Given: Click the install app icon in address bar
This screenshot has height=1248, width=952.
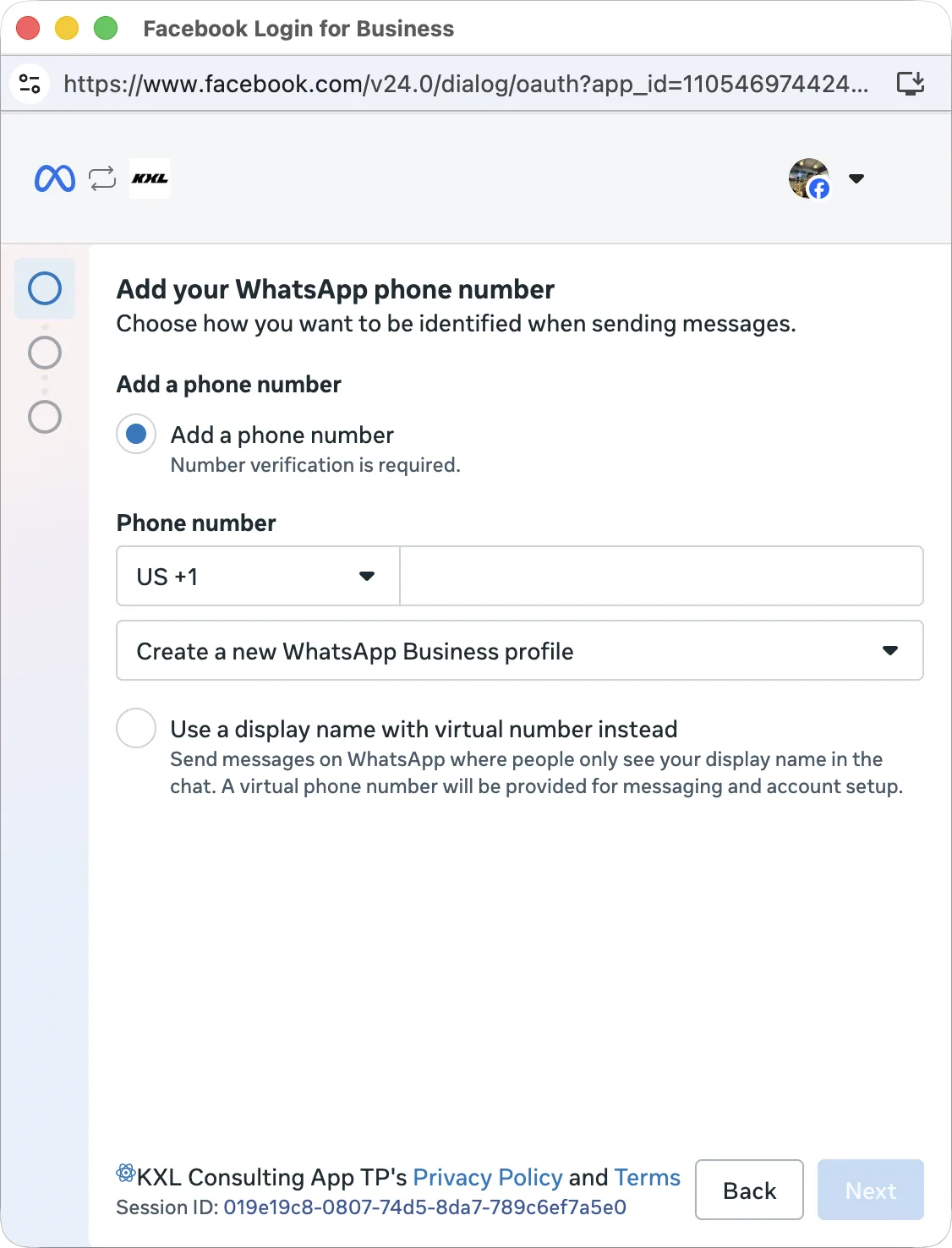Looking at the screenshot, I should 911,84.
